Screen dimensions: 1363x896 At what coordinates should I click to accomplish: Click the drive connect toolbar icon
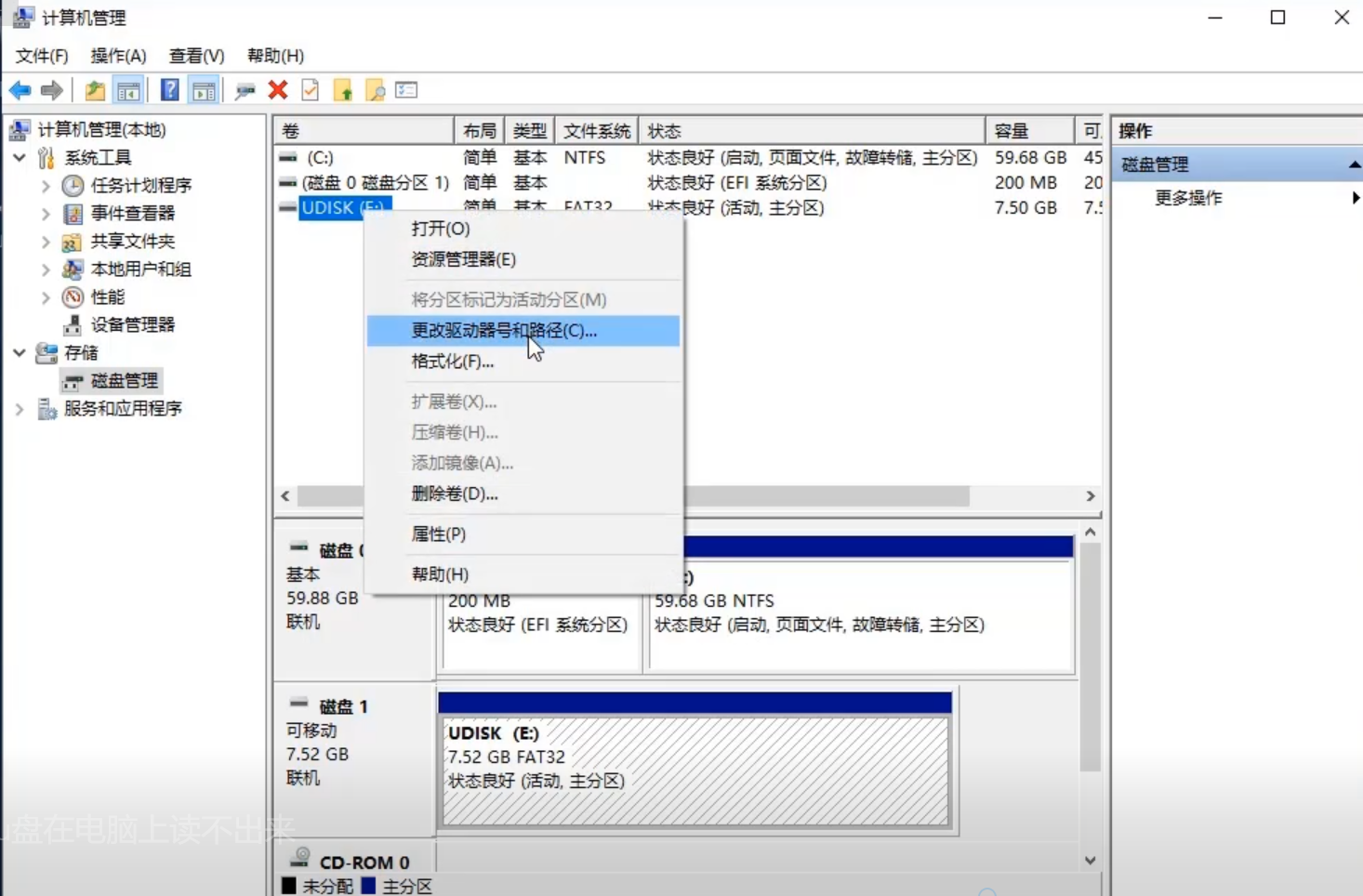pyautogui.click(x=245, y=90)
